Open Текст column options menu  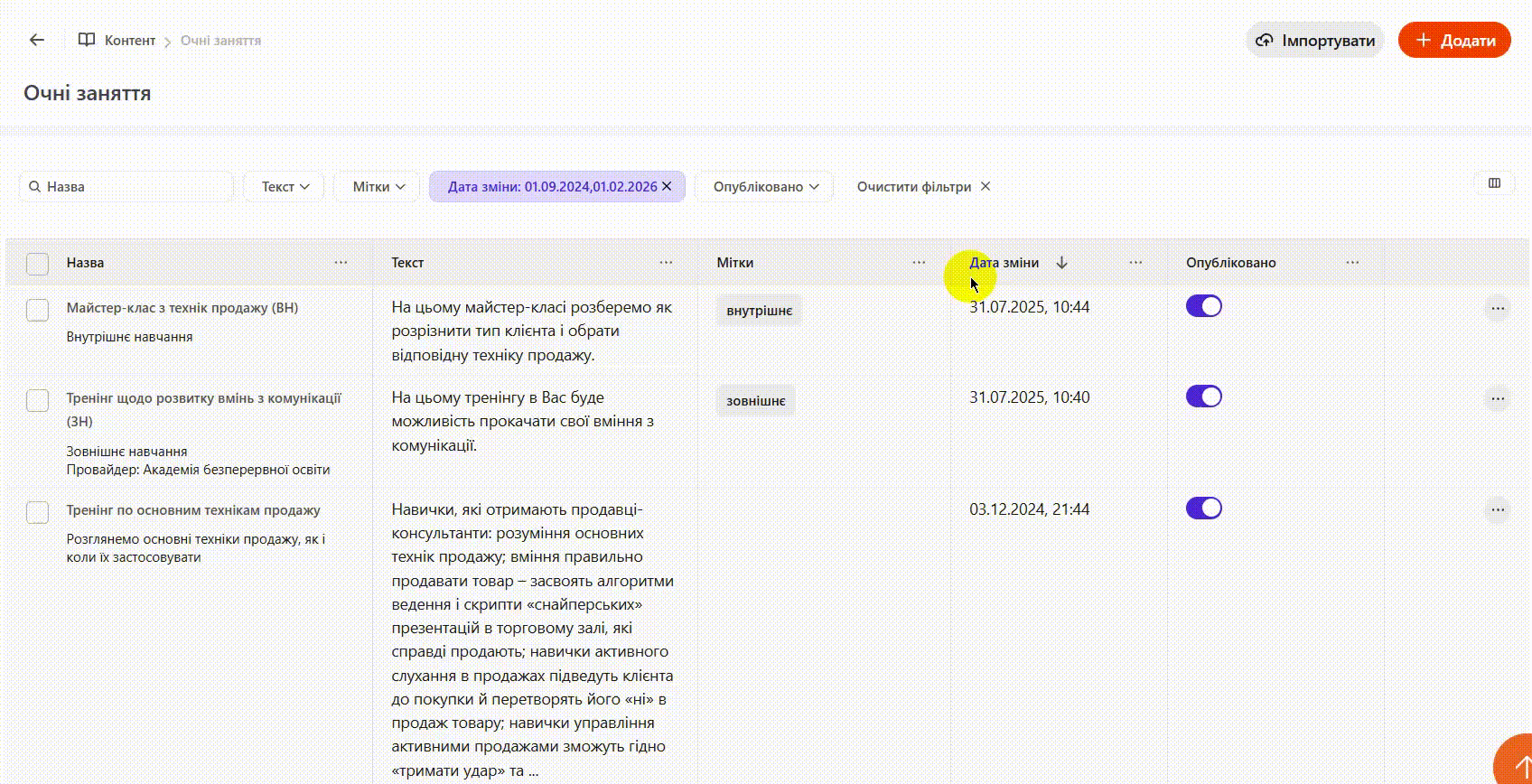pyautogui.click(x=666, y=263)
